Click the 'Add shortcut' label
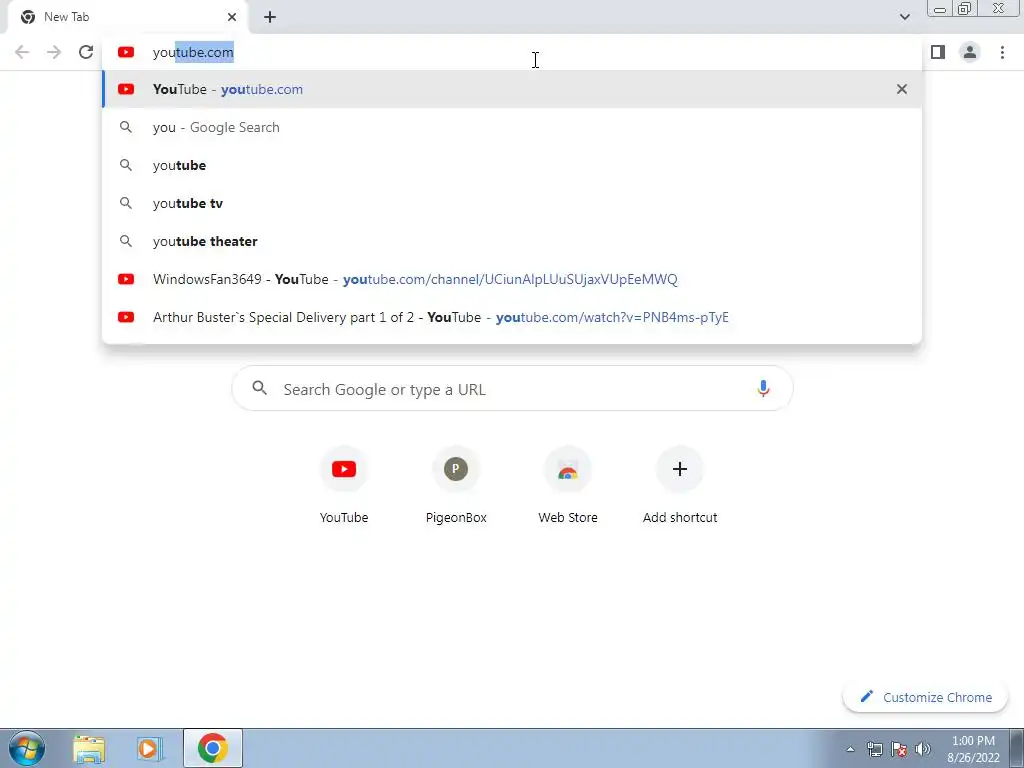Screen dimensions: 1024x768 pyautogui.click(x=680, y=517)
